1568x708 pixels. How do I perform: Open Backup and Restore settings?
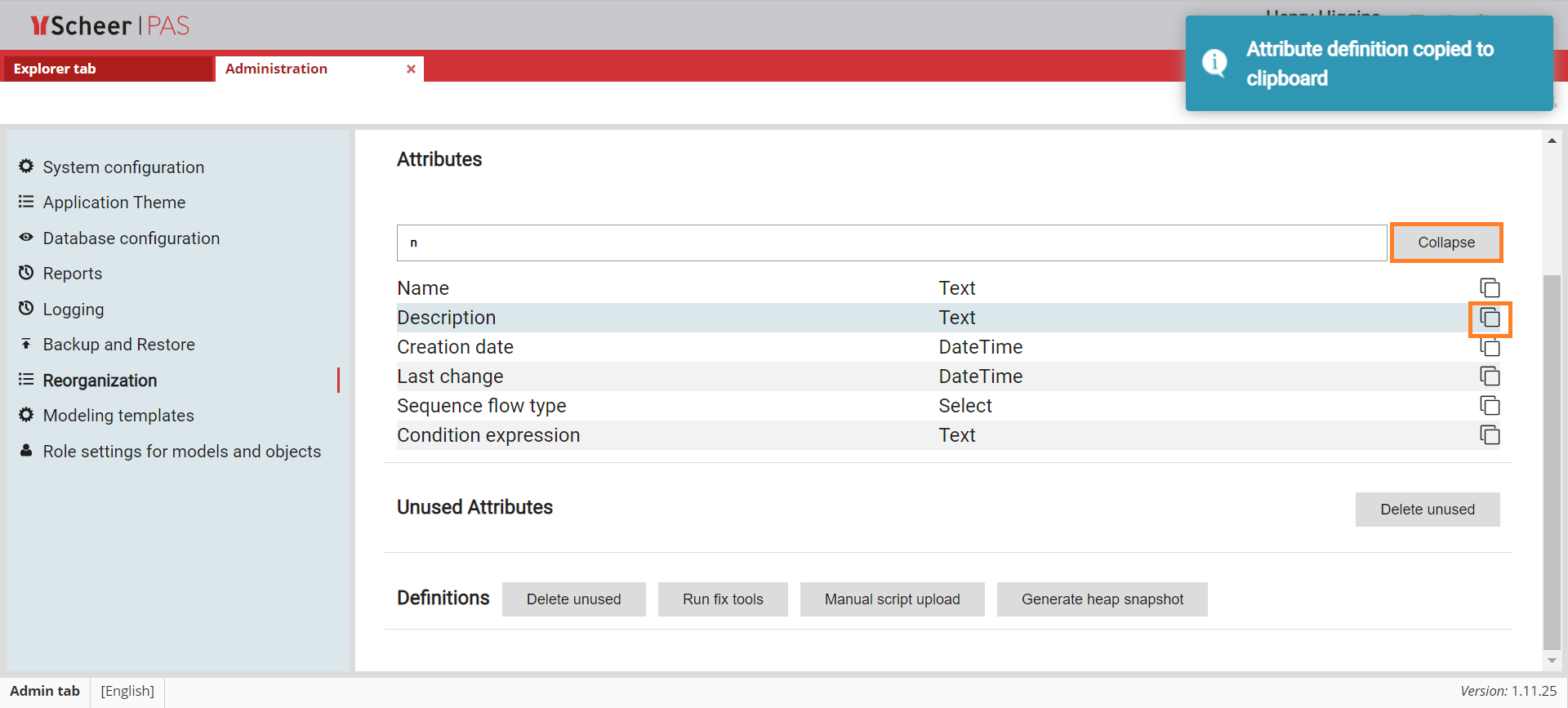pos(118,345)
